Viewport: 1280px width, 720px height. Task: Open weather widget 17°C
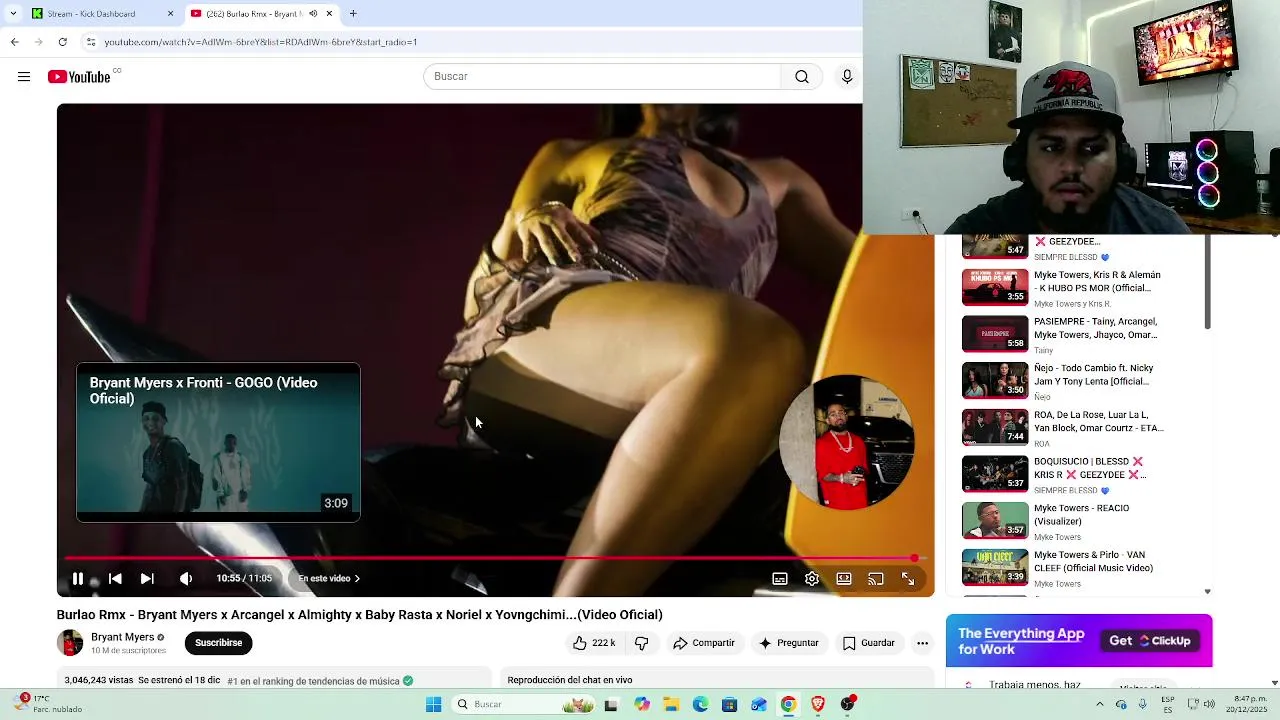coord(45,704)
